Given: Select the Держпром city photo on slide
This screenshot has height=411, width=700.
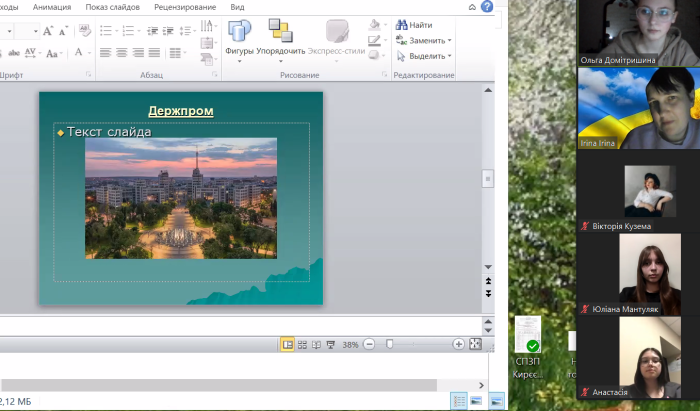Looking at the screenshot, I should click(x=181, y=198).
